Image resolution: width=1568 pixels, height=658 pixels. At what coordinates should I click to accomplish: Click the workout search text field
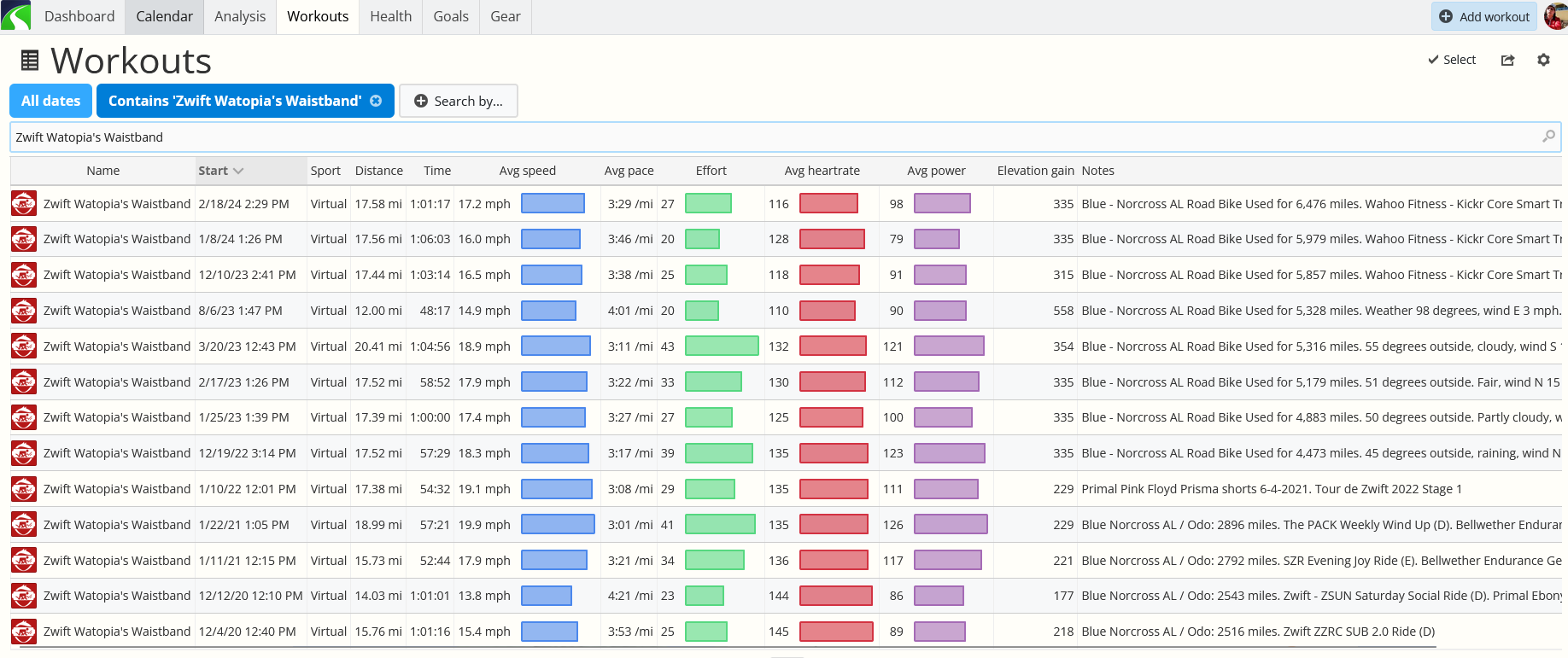coord(777,137)
